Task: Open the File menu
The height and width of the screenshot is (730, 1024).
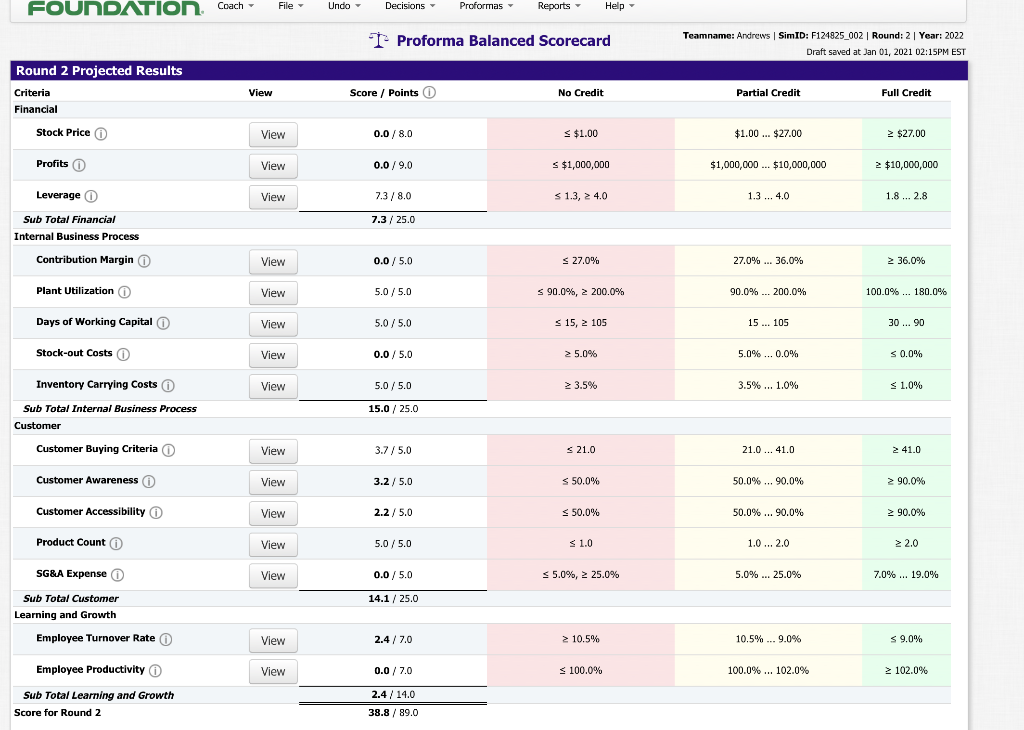Action: point(290,6)
